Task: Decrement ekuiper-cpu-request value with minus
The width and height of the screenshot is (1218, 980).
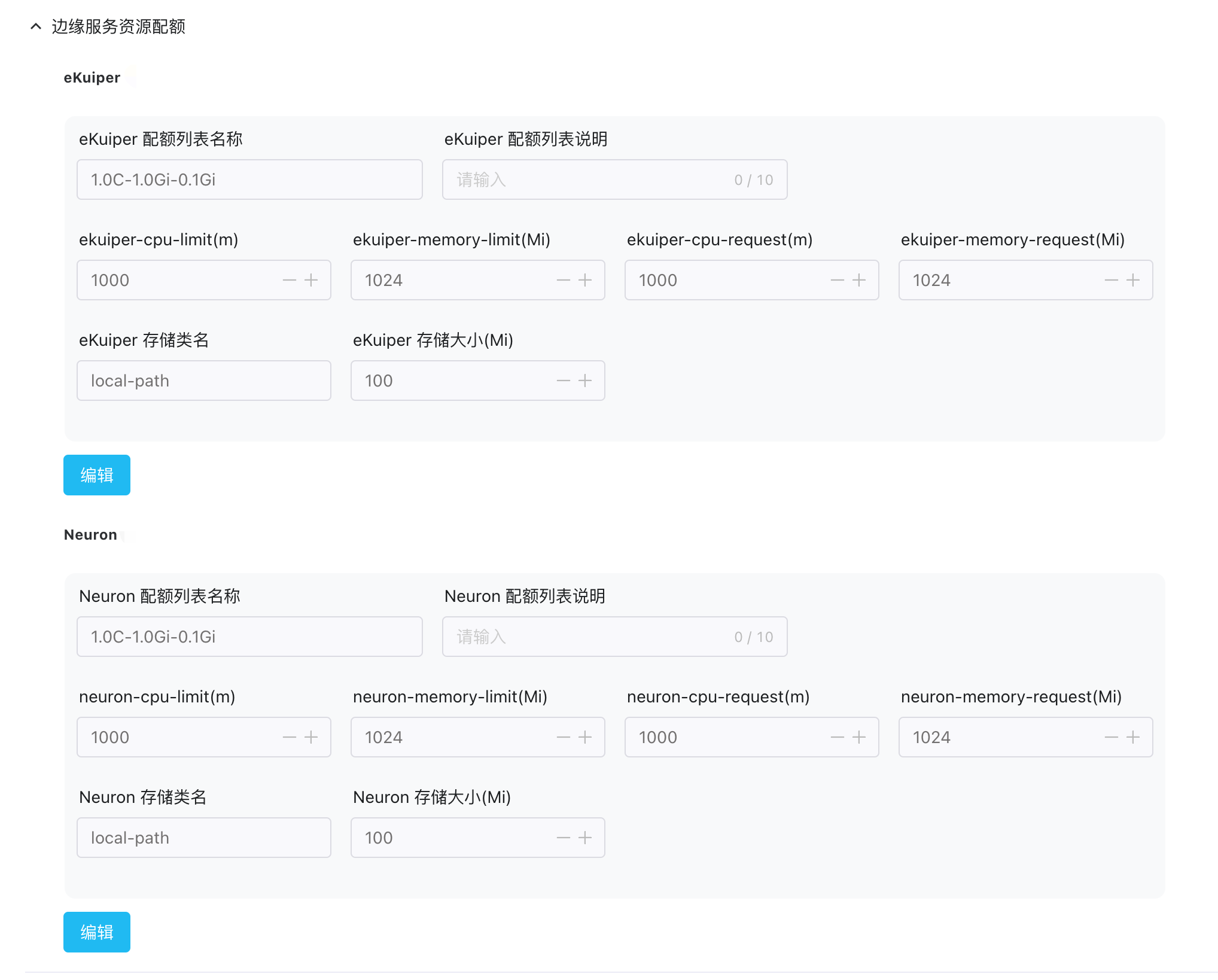Action: click(x=838, y=280)
